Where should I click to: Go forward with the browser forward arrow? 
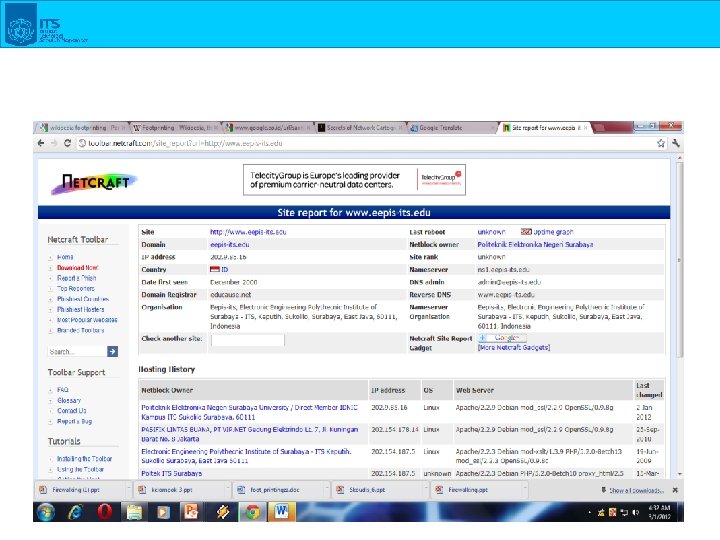(54, 143)
